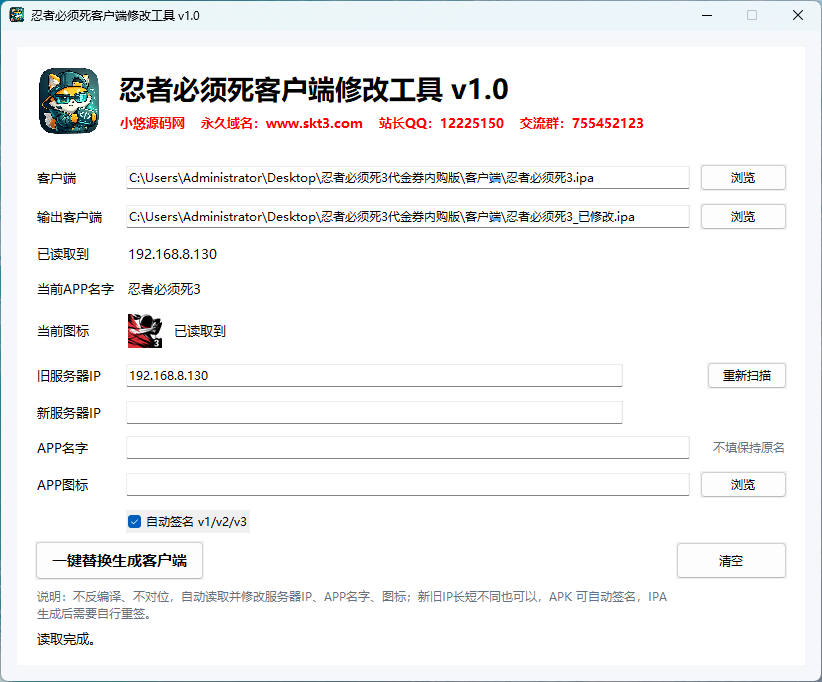Image resolution: width=822 pixels, height=682 pixels.
Task: Click the www.skt3.com domain text
Action: click(x=314, y=123)
